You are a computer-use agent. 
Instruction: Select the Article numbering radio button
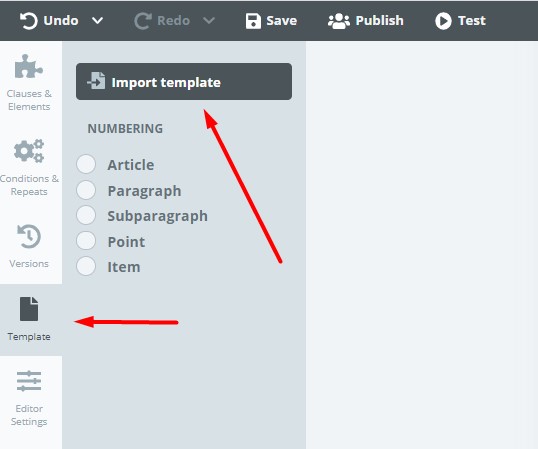point(86,164)
